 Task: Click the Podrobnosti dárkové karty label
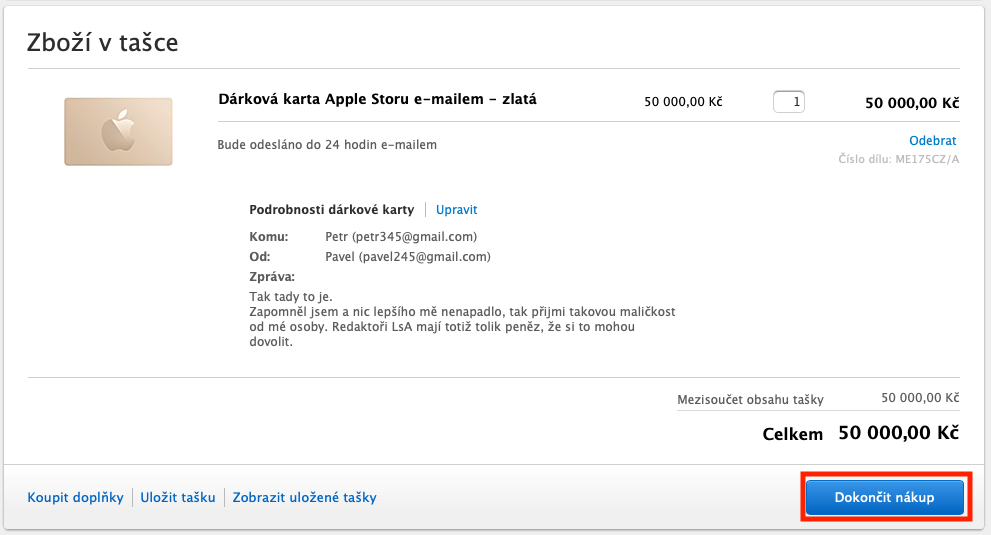pos(332,210)
